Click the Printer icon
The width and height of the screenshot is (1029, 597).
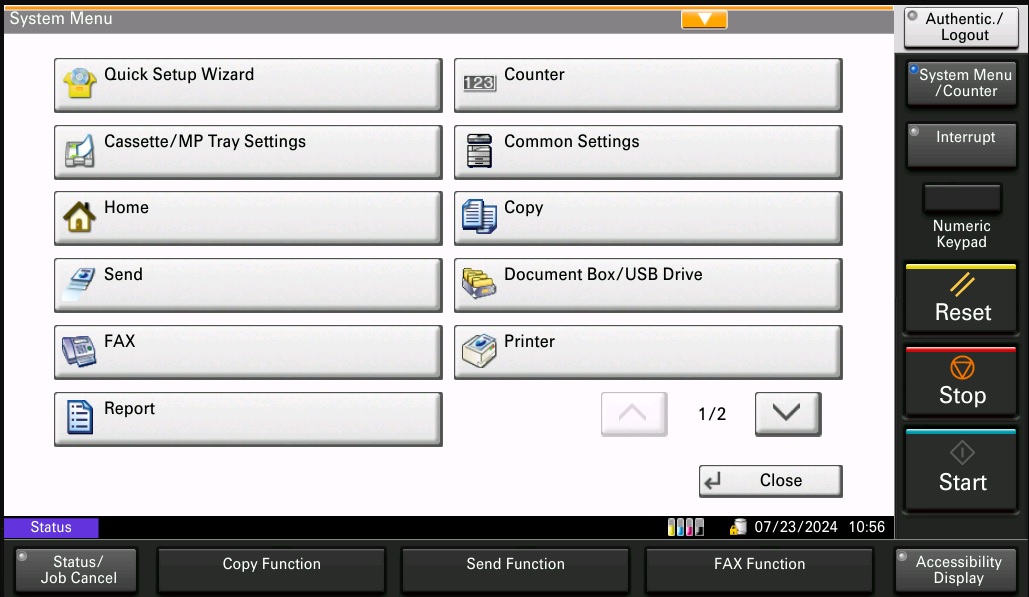tap(479, 350)
